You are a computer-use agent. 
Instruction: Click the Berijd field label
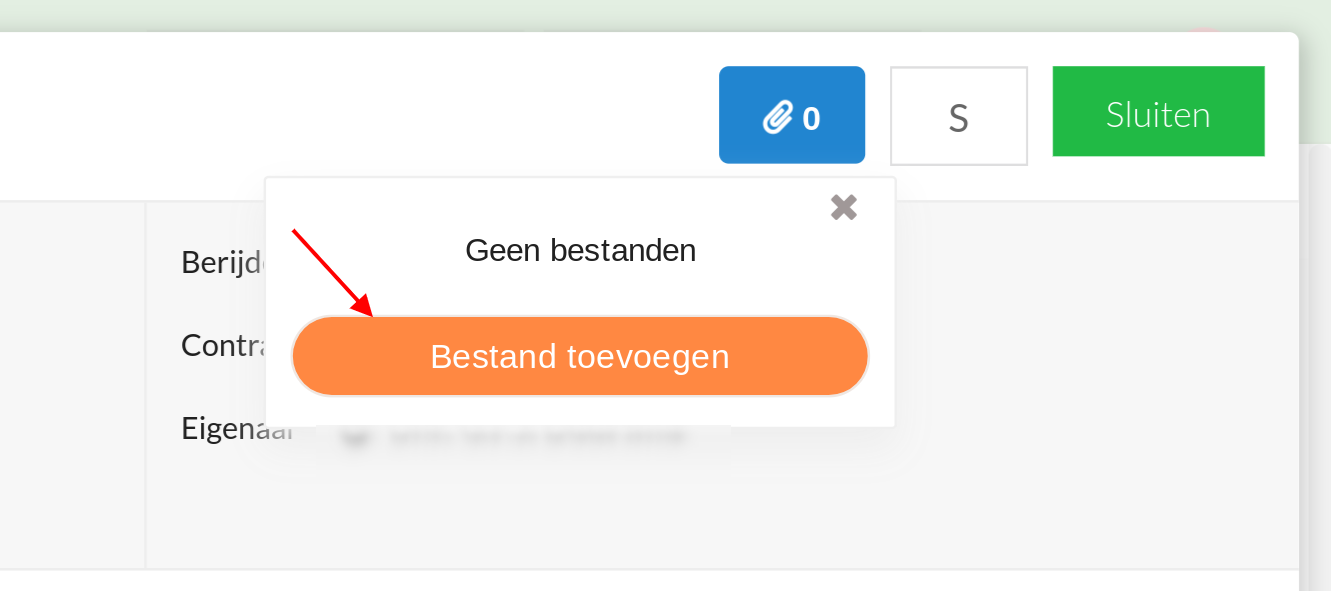coord(222,262)
